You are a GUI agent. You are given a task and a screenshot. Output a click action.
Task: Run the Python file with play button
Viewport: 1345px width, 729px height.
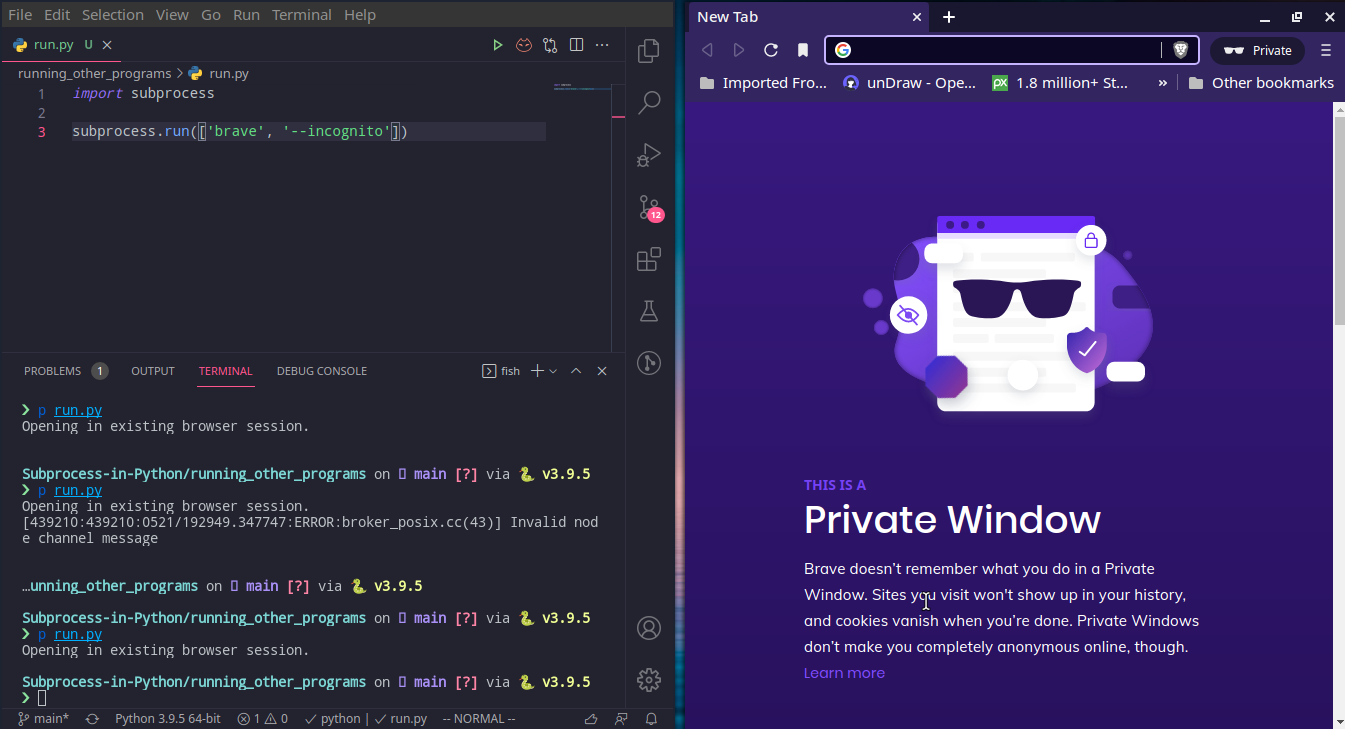tap(497, 45)
